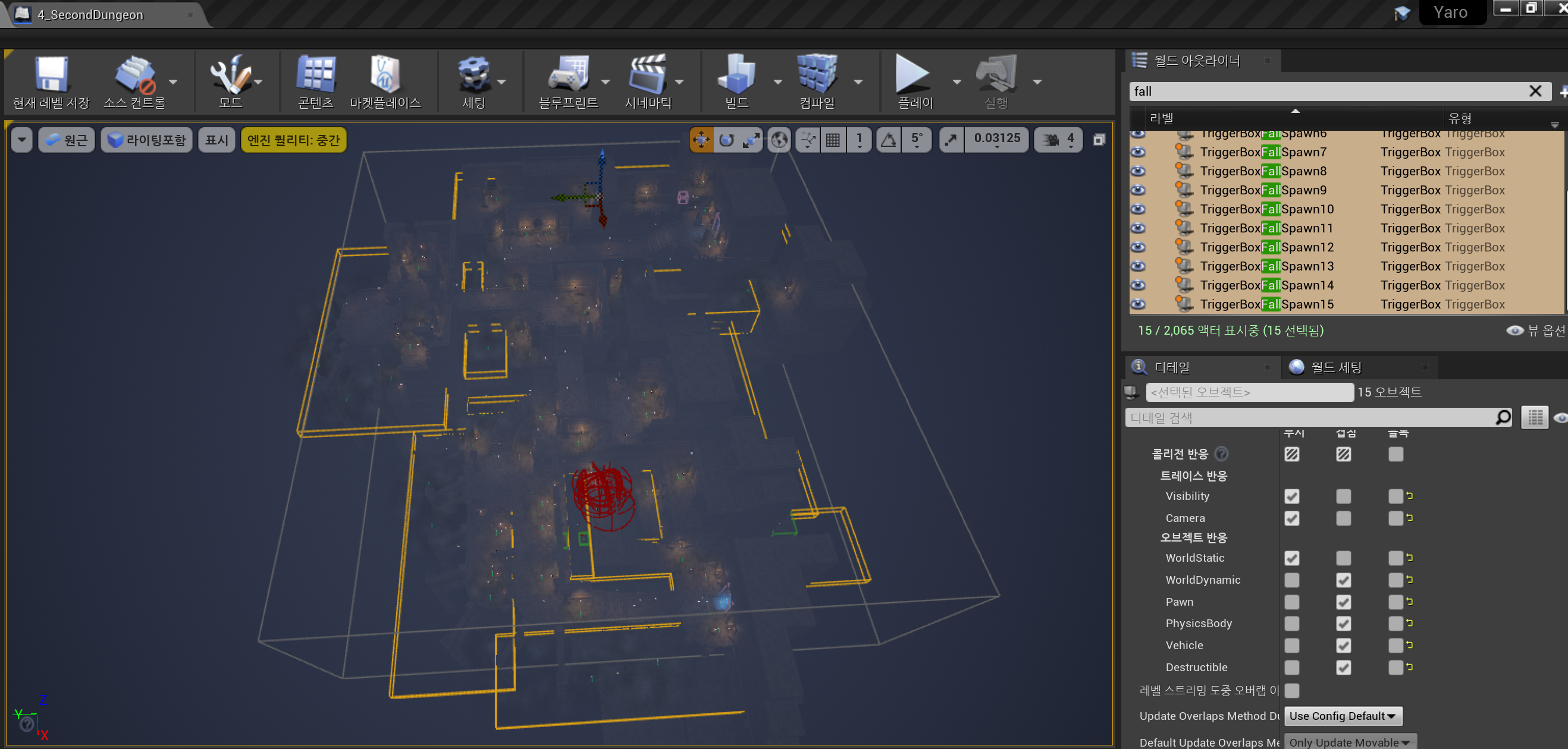Screen dimensions: 1568x749
Task: Select the rotate transform gizmo tool
Action: 726,140
